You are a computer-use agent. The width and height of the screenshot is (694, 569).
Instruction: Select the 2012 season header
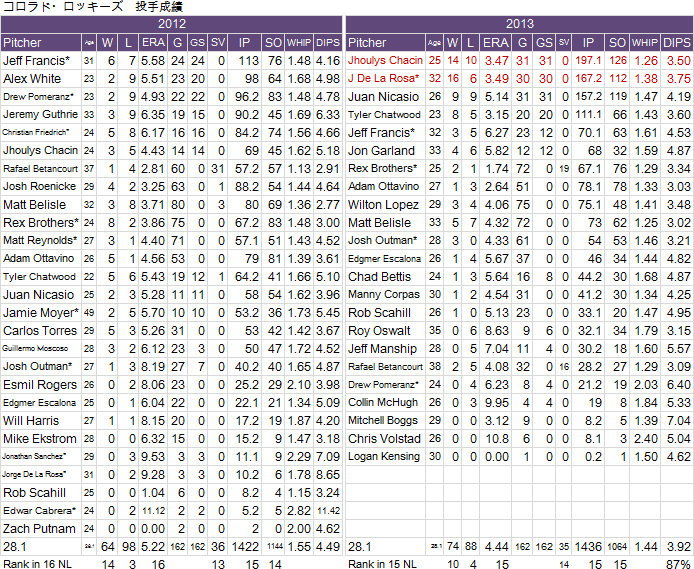point(172,24)
